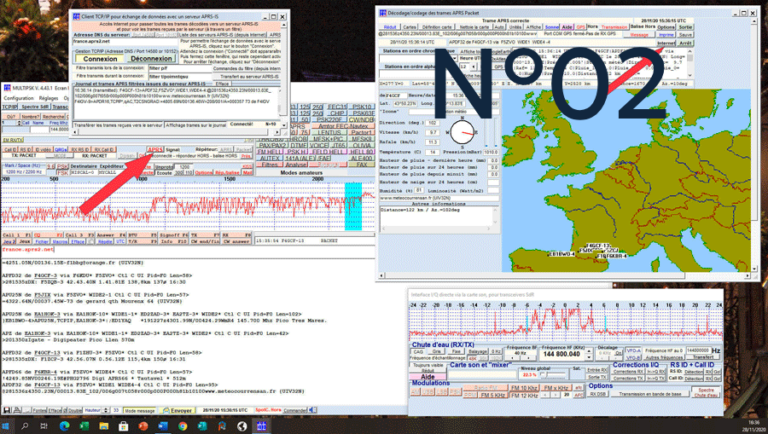Screen dimensions: 768x434
Task: Click the Envoyer button at the bottom
Action: (177, 410)
